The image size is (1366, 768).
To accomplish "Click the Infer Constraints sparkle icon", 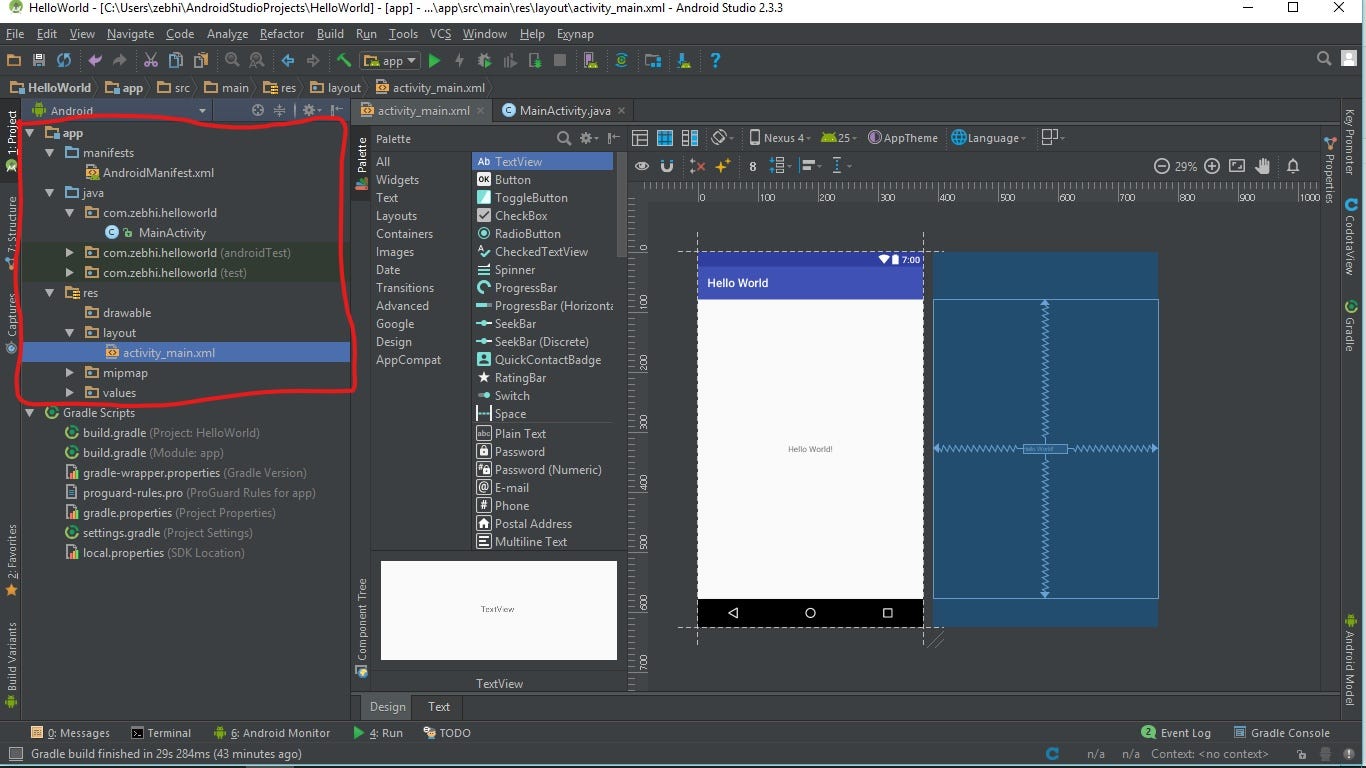I will 723,166.
